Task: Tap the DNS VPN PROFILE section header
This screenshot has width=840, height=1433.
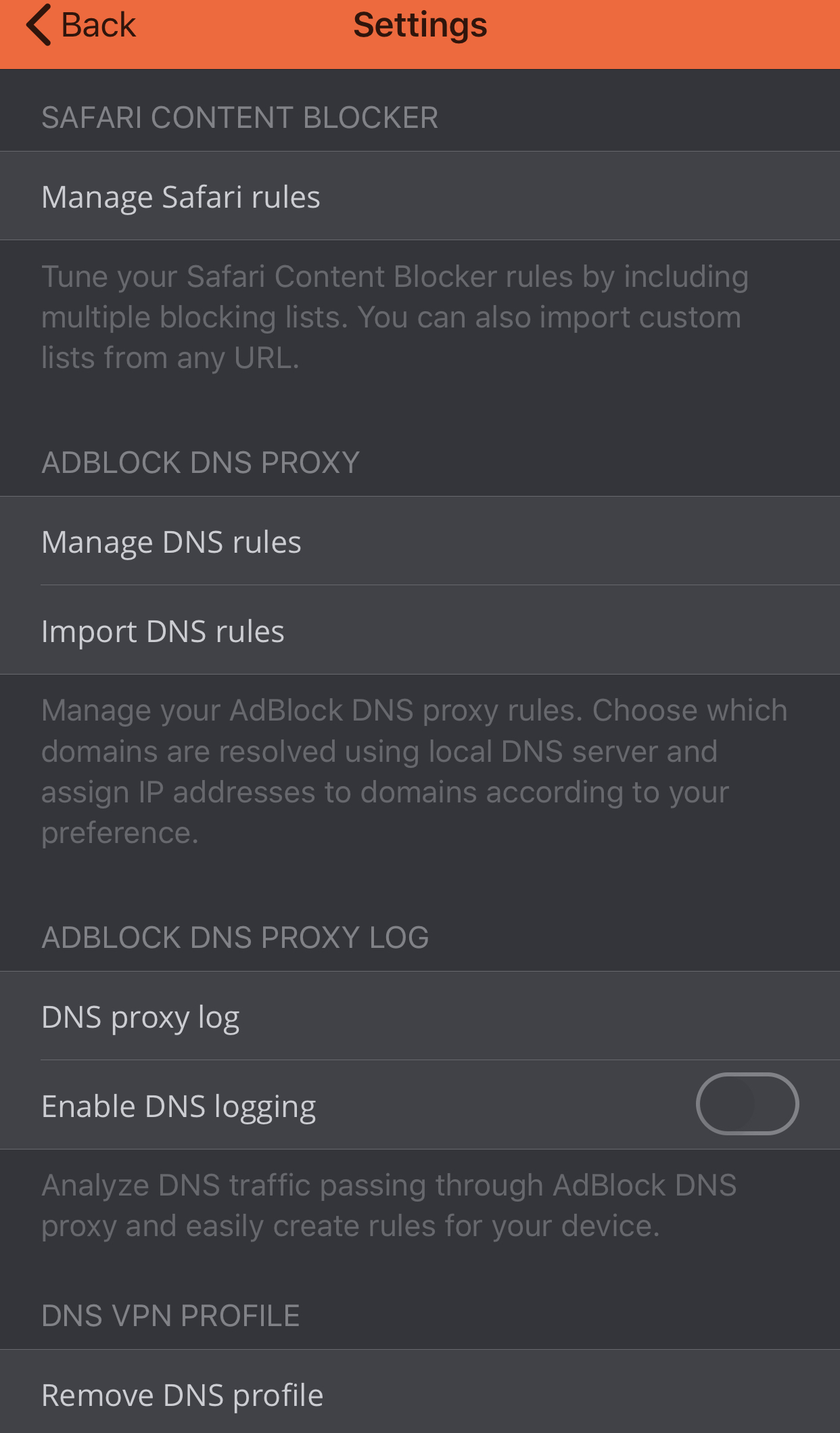Action: tap(170, 1316)
